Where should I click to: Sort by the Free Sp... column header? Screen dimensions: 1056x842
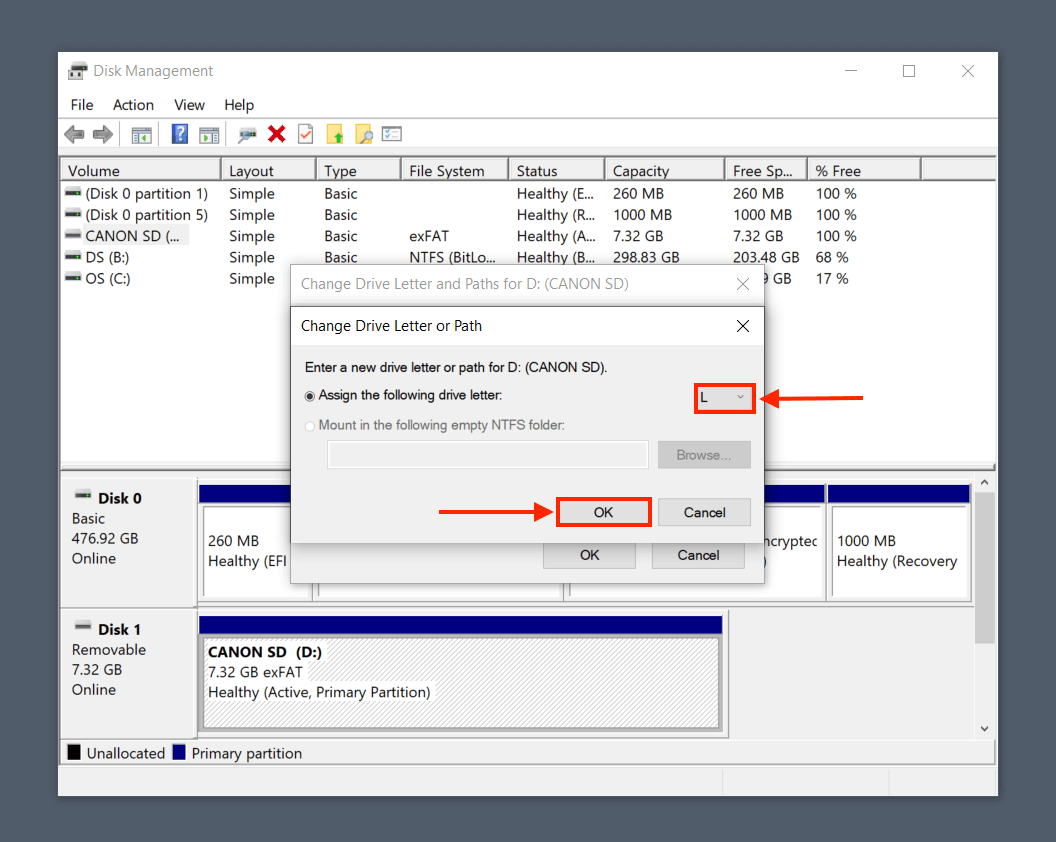(x=766, y=170)
